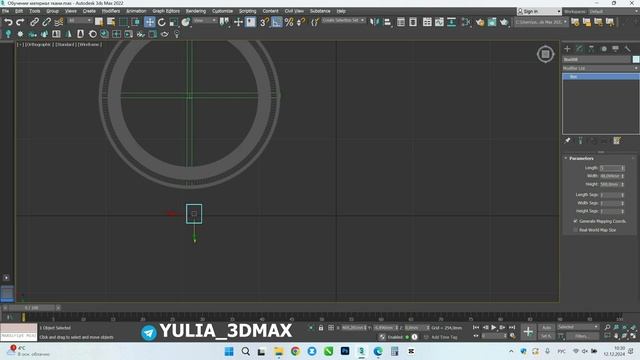Open the Scripting menu
The image size is (640, 360).
tap(247, 11)
